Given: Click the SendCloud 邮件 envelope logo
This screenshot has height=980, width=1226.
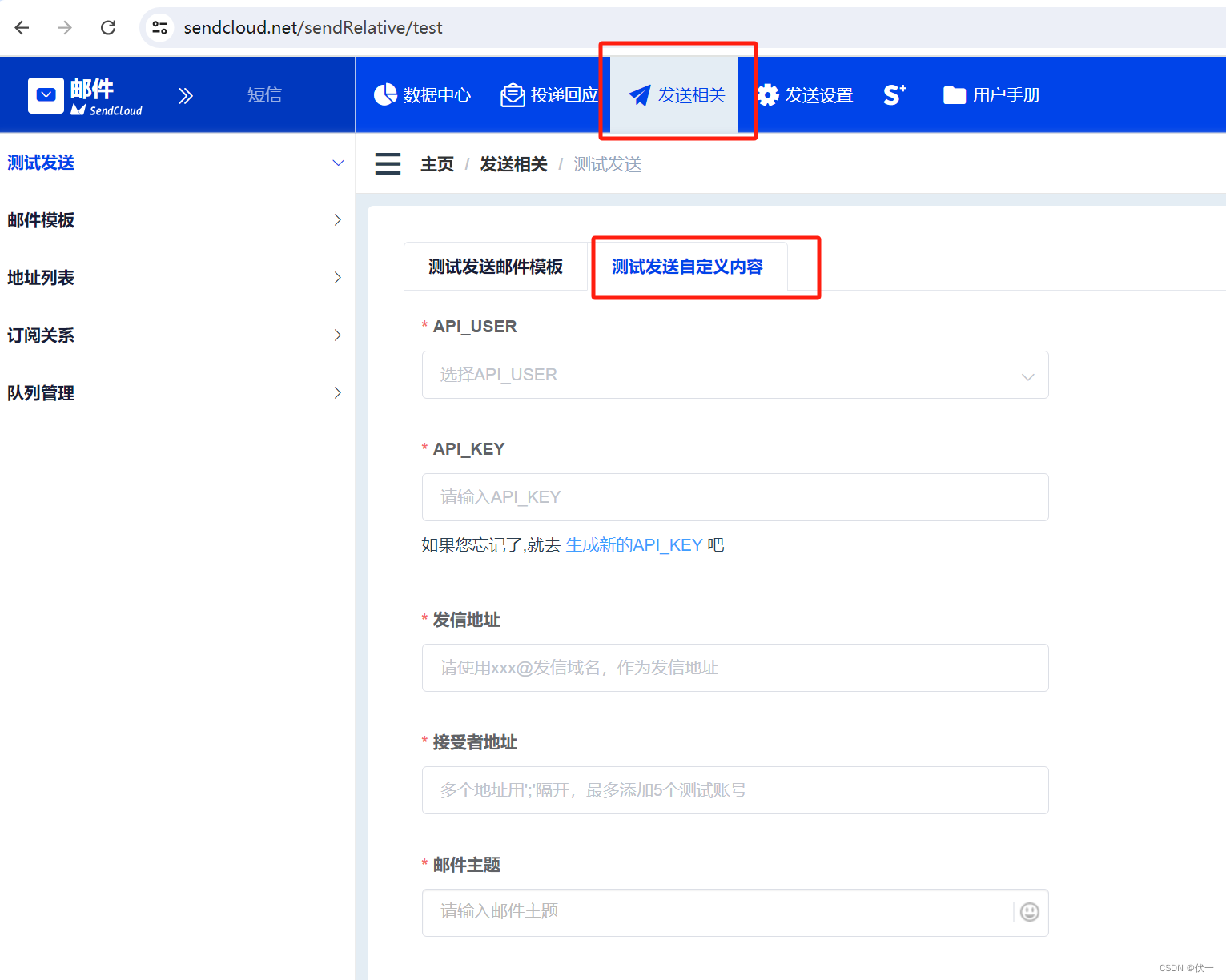Looking at the screenshot, I should click(46, 94).
